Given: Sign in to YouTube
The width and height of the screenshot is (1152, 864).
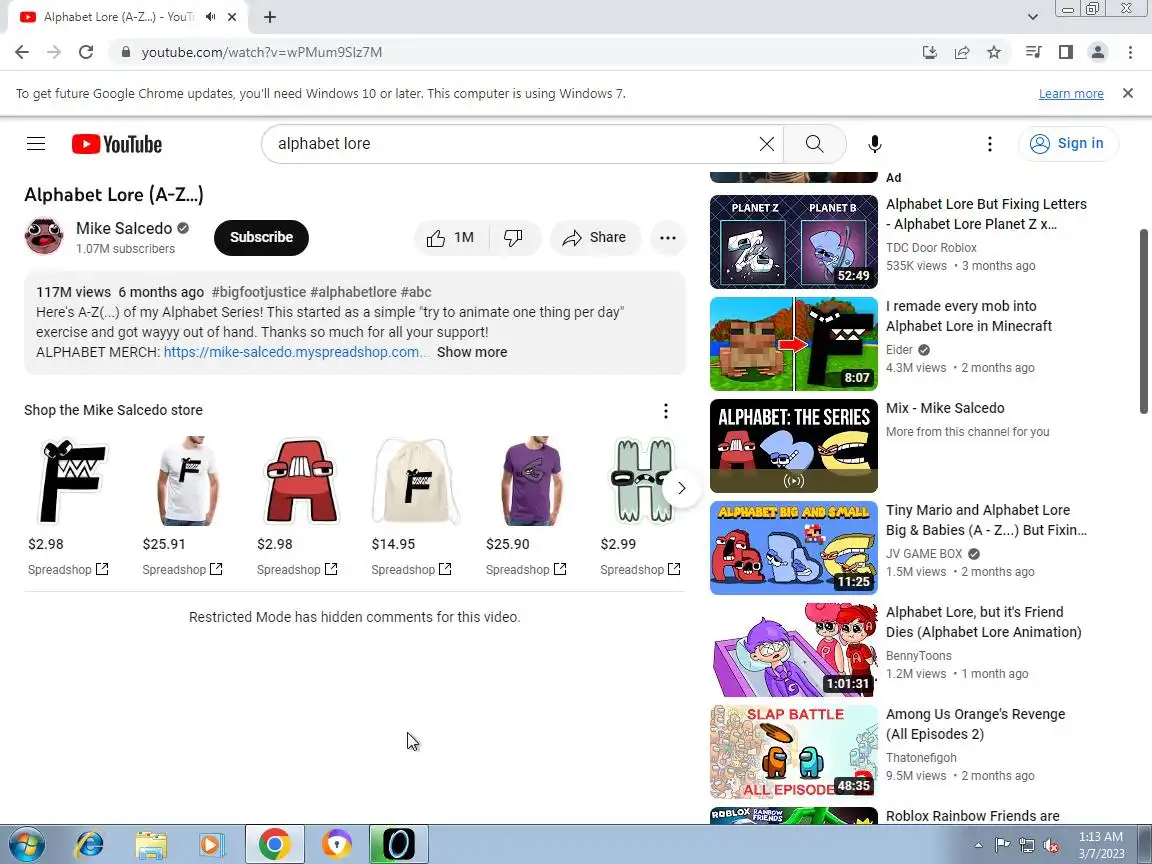Looking at the screenshot, I should pos(1068,143).
